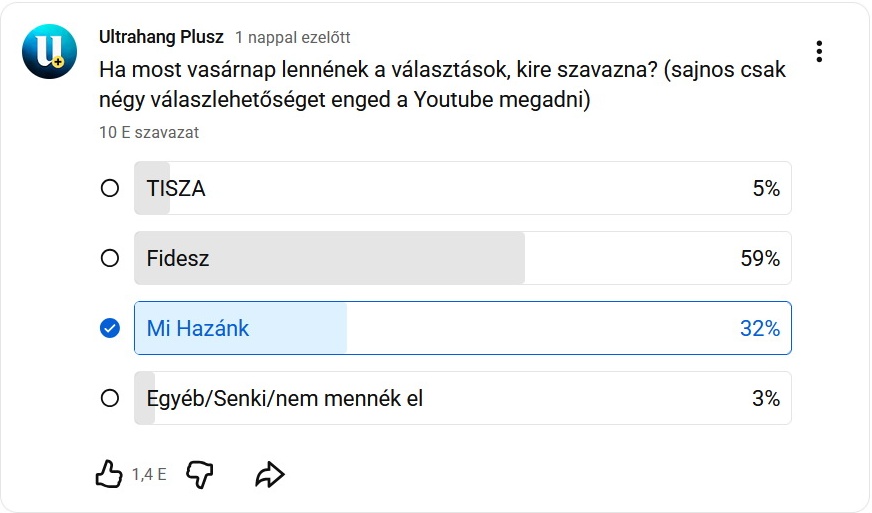Click the thumbs-down dislike icon
Viewport: 872px width, 513px height.
tap(200, 474)
